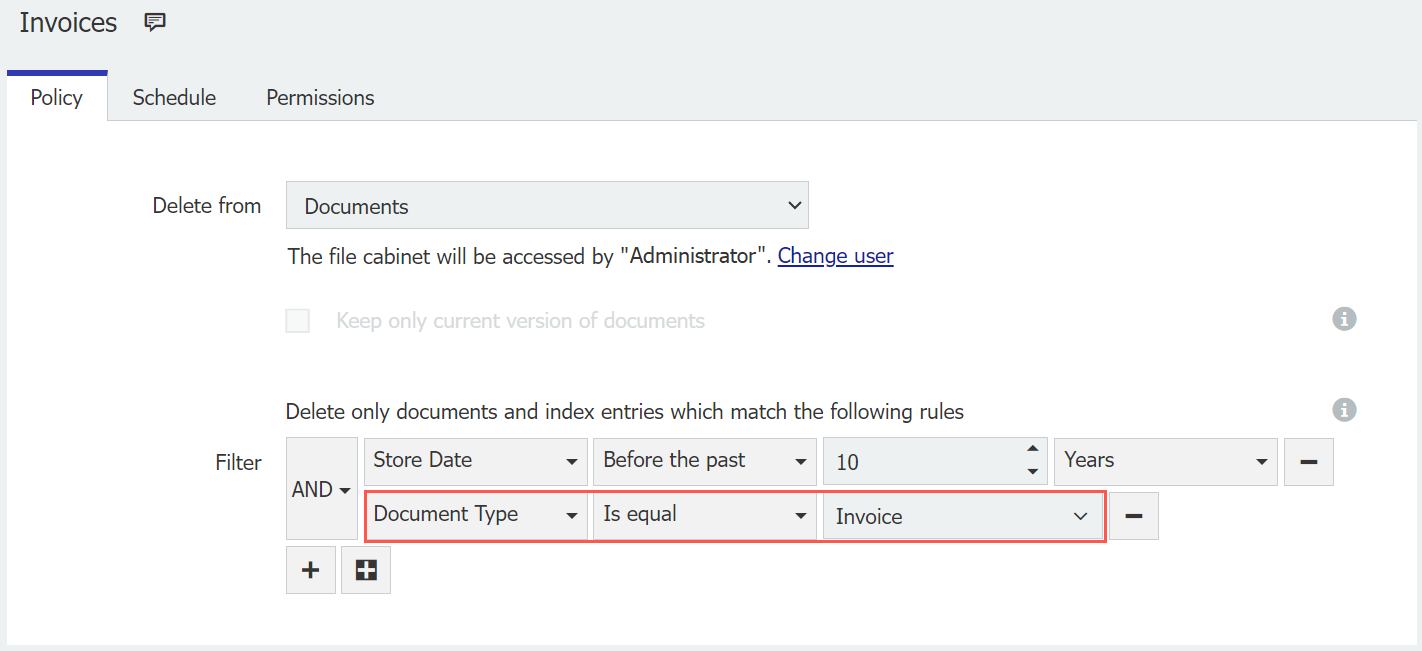Switch to the Permissions tab
Viewport: 1422px width, 651px height.
point(319,97)
